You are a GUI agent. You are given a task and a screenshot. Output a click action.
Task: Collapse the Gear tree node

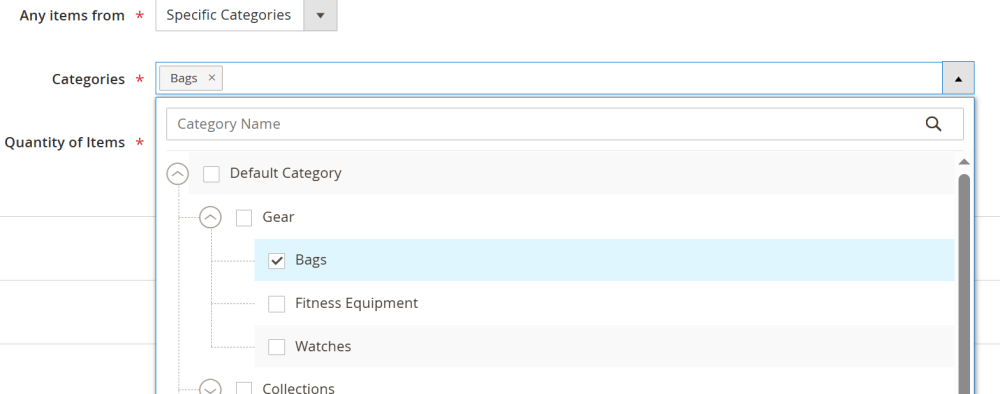click(x=210, y=217)
